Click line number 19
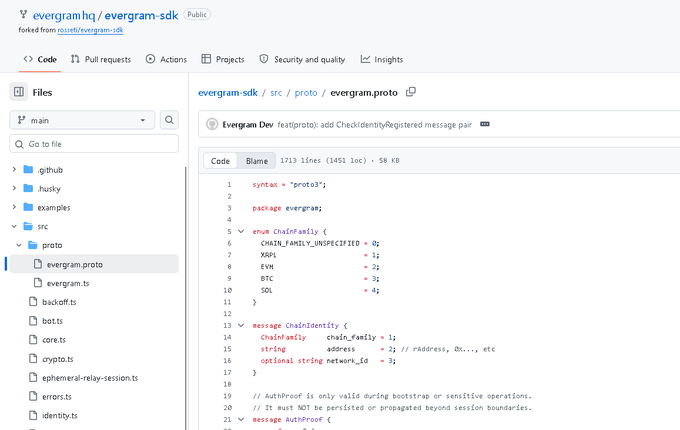The height and width of the screenshot is (430, 680). point(227,396)
